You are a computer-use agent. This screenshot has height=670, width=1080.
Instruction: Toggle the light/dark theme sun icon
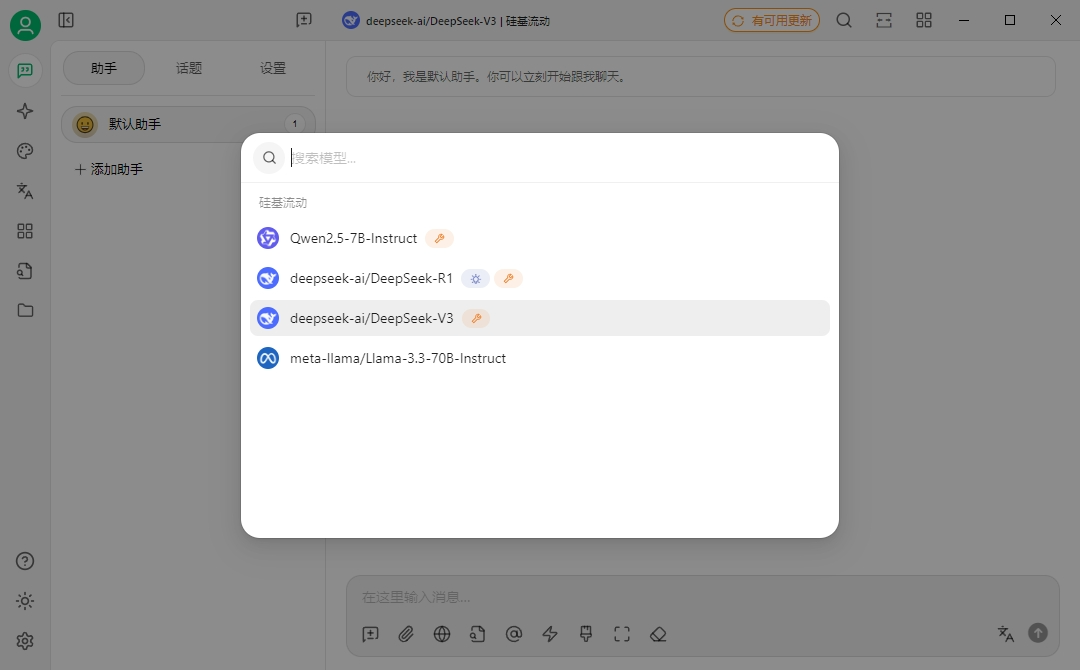25,601
